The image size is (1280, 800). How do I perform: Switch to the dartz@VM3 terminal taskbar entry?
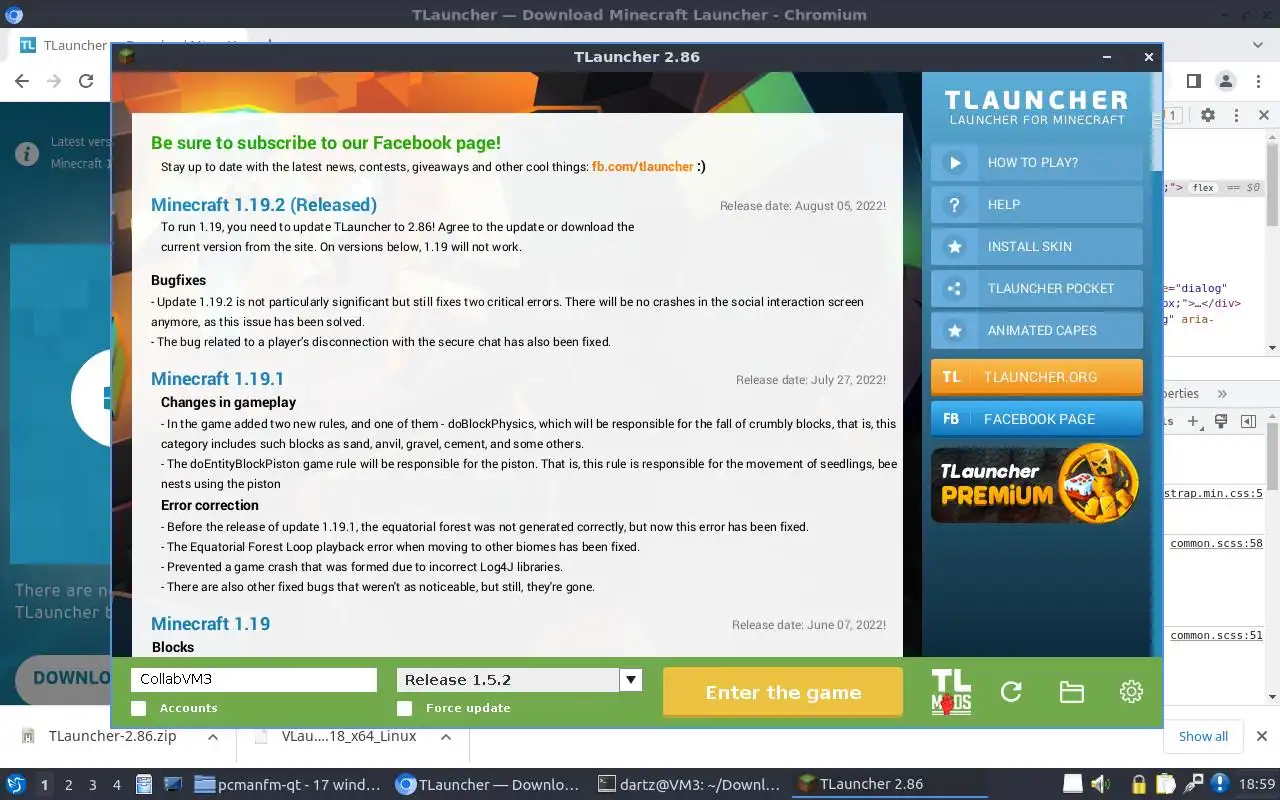(688, 785)
